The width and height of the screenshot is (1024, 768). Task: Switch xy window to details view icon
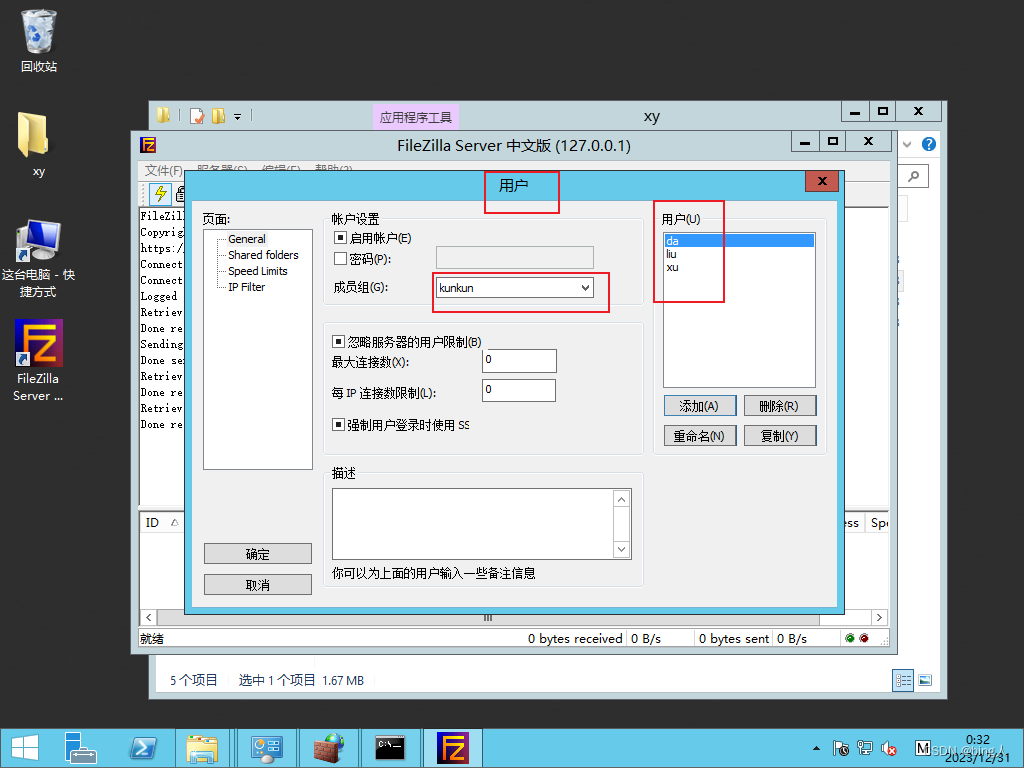(x=903, y=680)
